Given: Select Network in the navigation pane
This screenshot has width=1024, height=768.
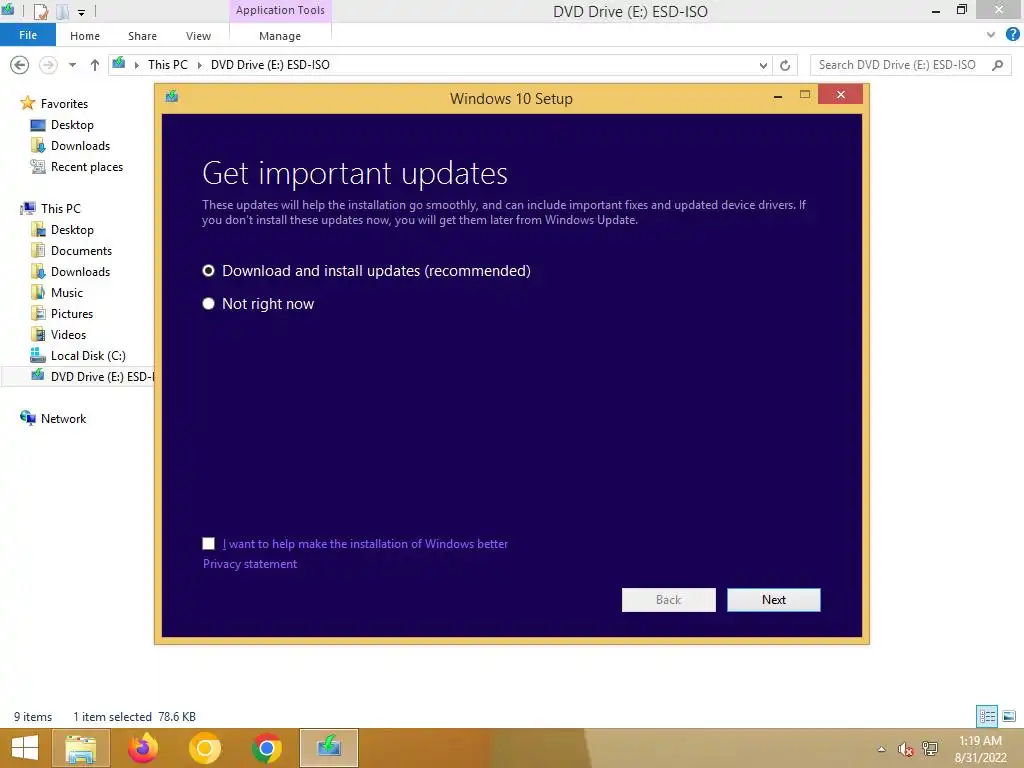Looking at the screenshot, I should pos(63,419).
